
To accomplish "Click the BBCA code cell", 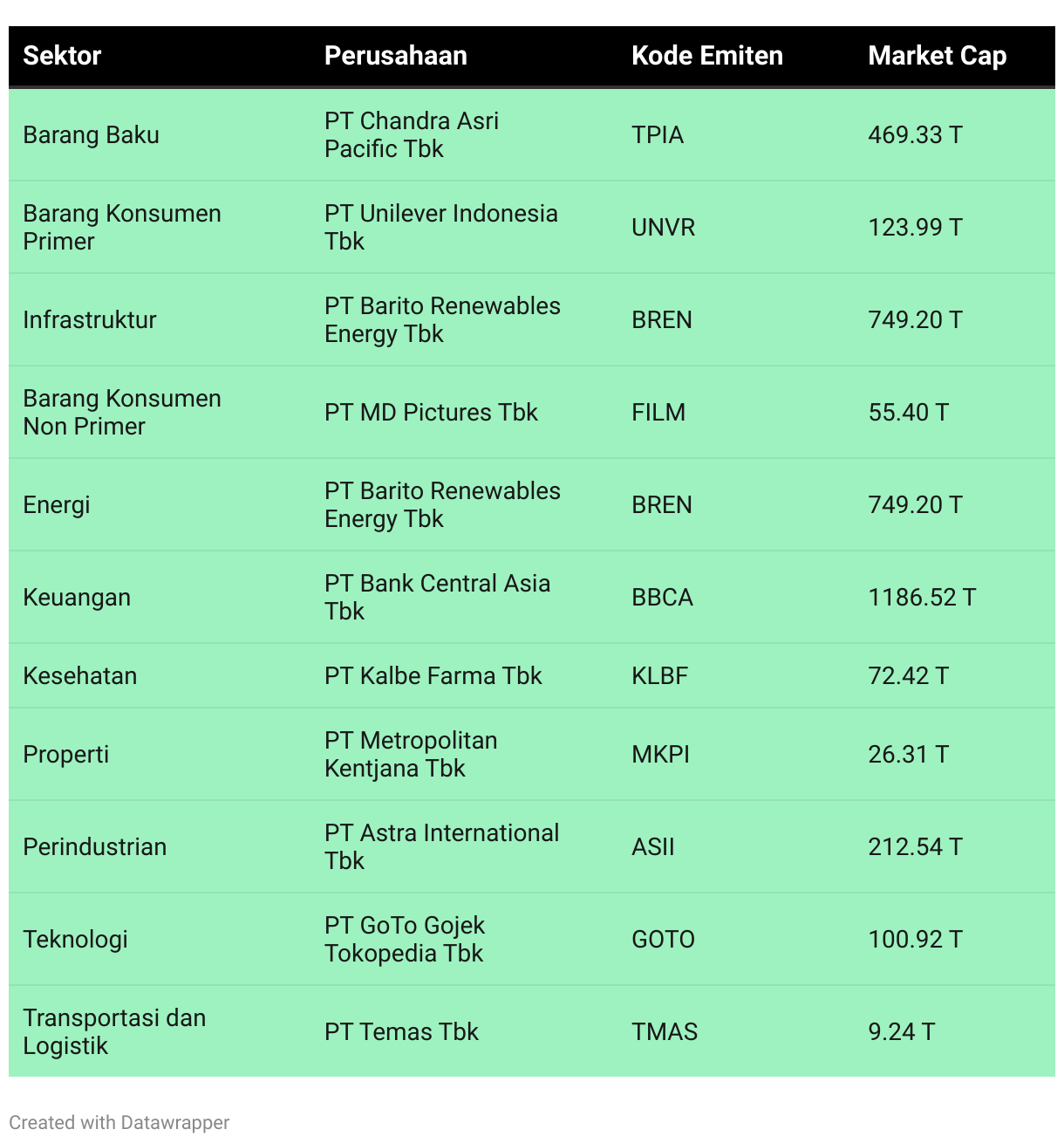I will (662, 598).
